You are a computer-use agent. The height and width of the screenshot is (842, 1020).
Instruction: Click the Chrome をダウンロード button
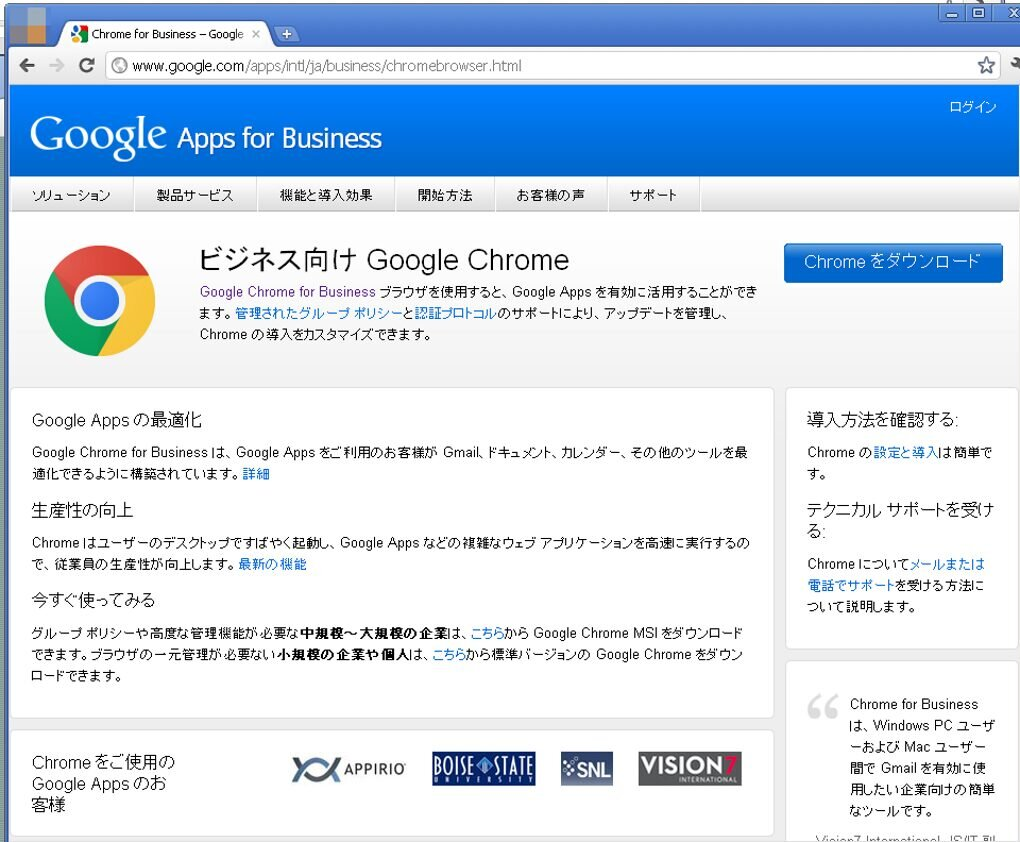tap(892, 262)
